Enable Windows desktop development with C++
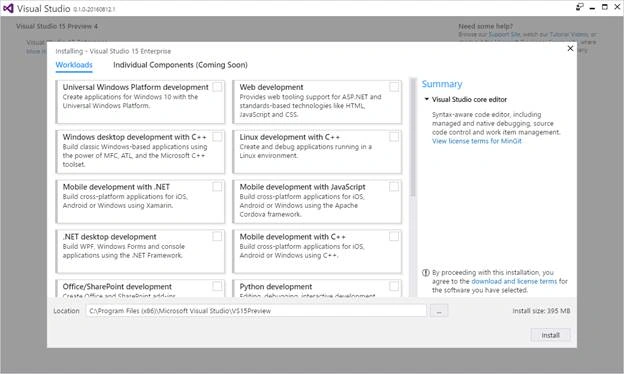Image resolution: width=624 pixels, height=374 pixels. 217,137
